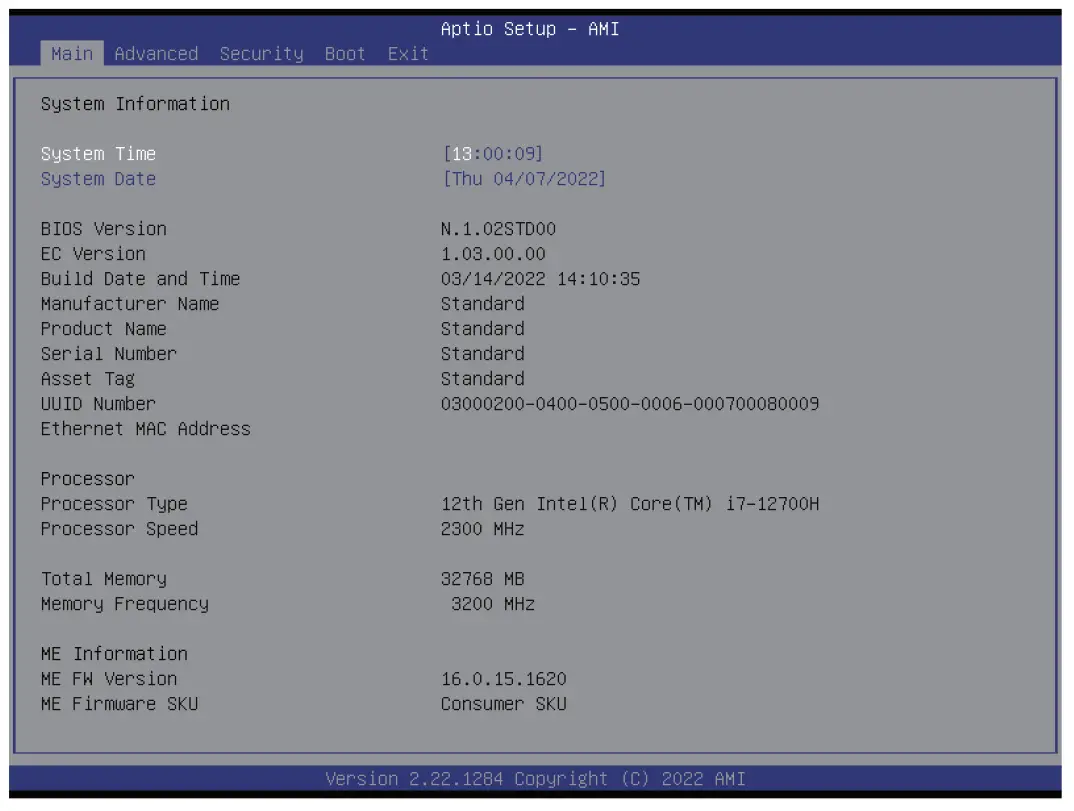Click the Serial Number label
The height and width of the screenshot is (811, 1074).
[109, 354]
